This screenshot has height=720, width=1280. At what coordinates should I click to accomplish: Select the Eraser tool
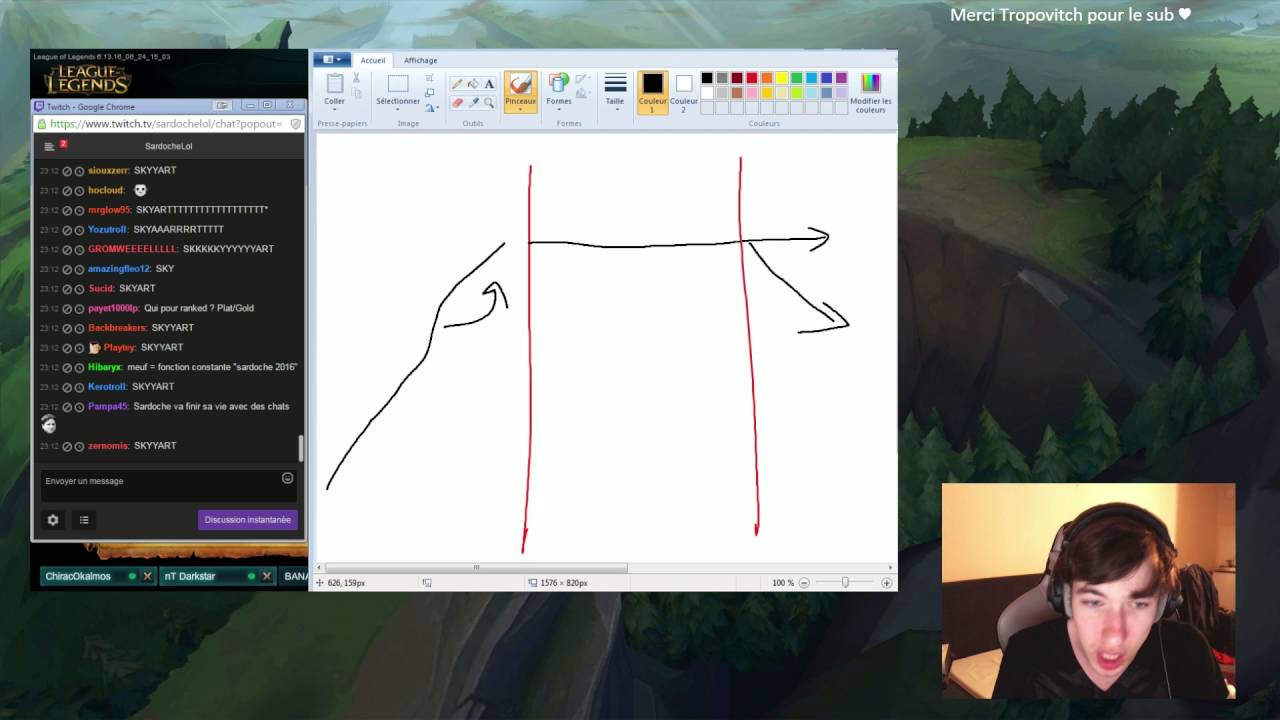[x=457, y=102]
